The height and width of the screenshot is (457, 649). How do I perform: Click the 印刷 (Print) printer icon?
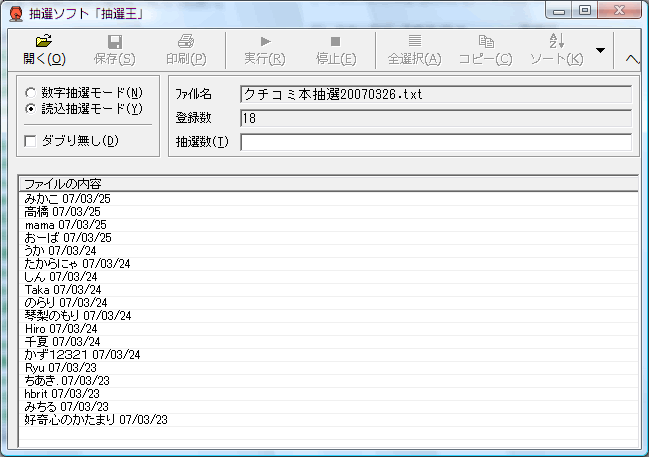click(x=185, y=42)
